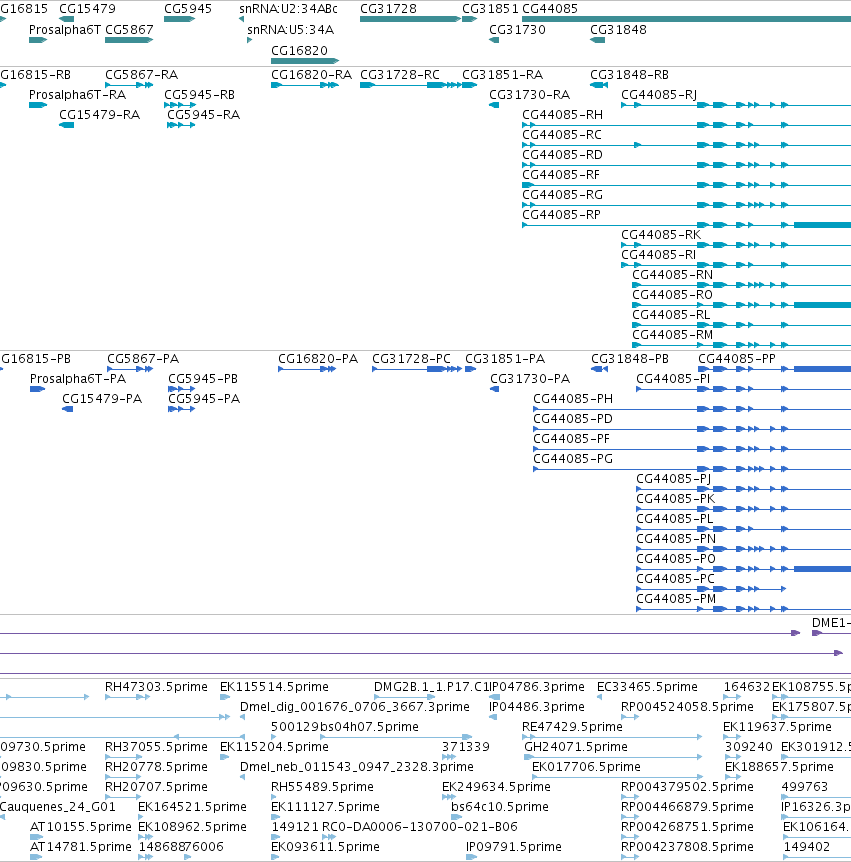
Task: Open transcript "CG44085-RM"
Action: tap(672, 335)
